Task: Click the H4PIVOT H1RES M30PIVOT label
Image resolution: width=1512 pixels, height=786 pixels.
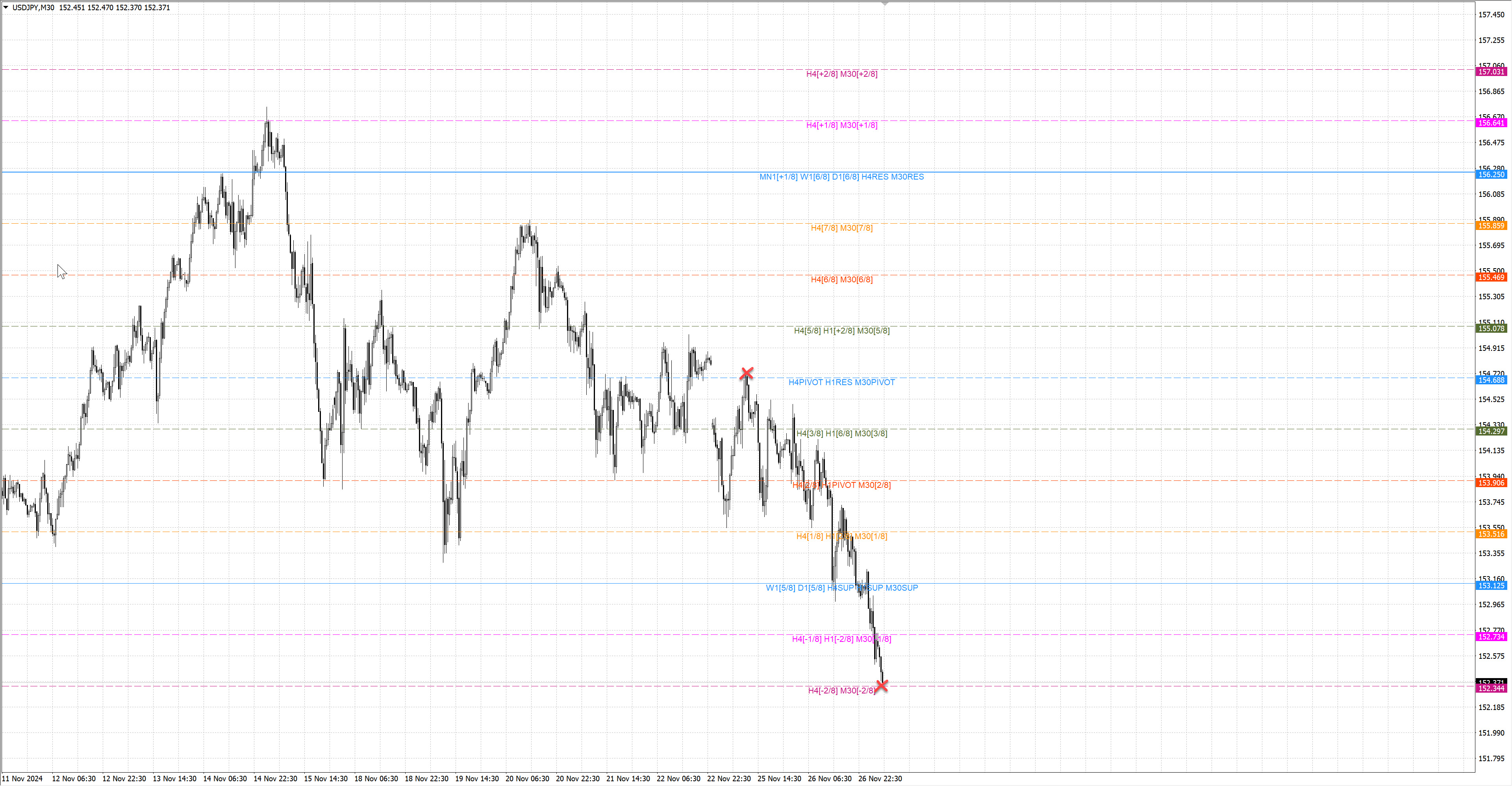Action: click(841, 382)
